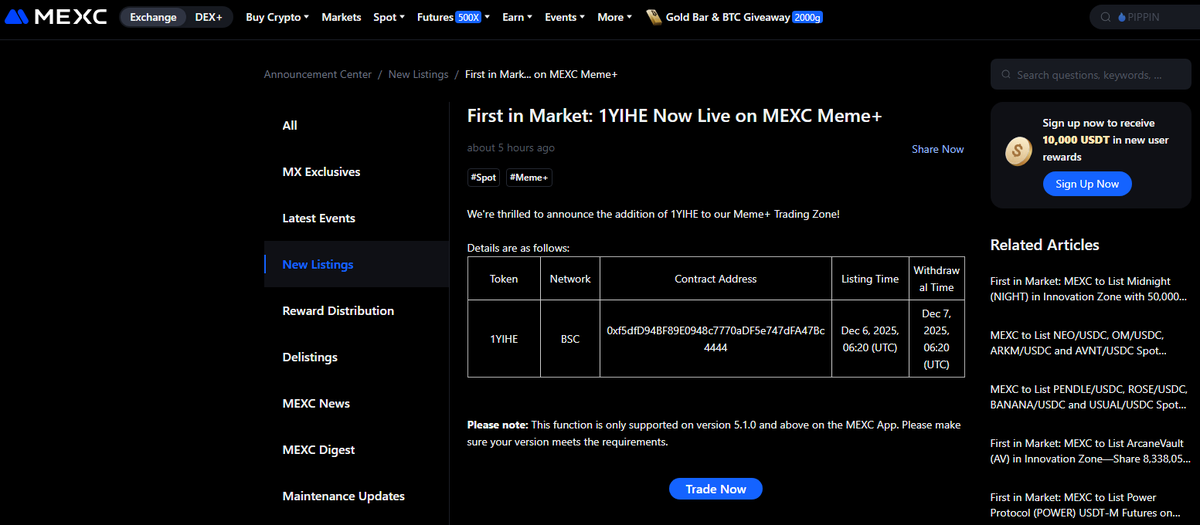Click the search magnifier icon in header
The width and height of the screenshot is (1200, 525).
(1105, 17)
